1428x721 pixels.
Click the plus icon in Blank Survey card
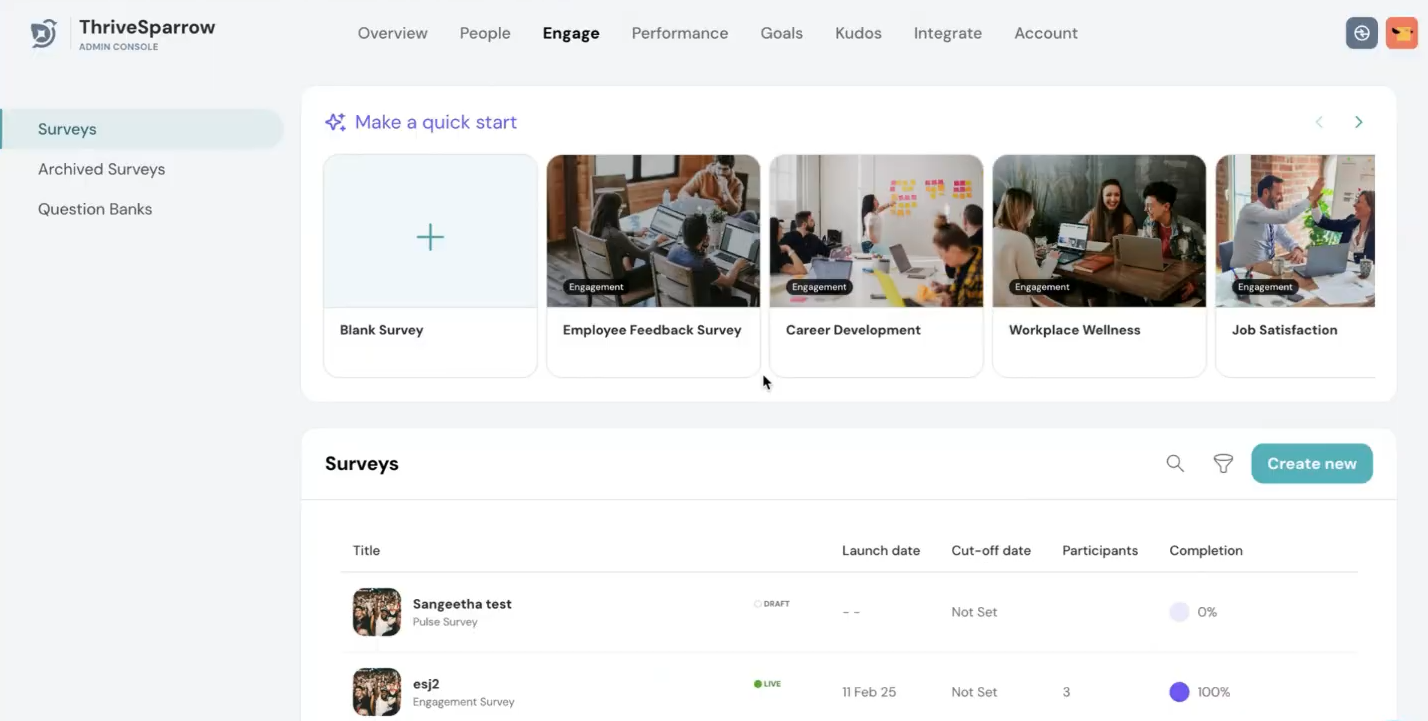[x=430, y=237]
